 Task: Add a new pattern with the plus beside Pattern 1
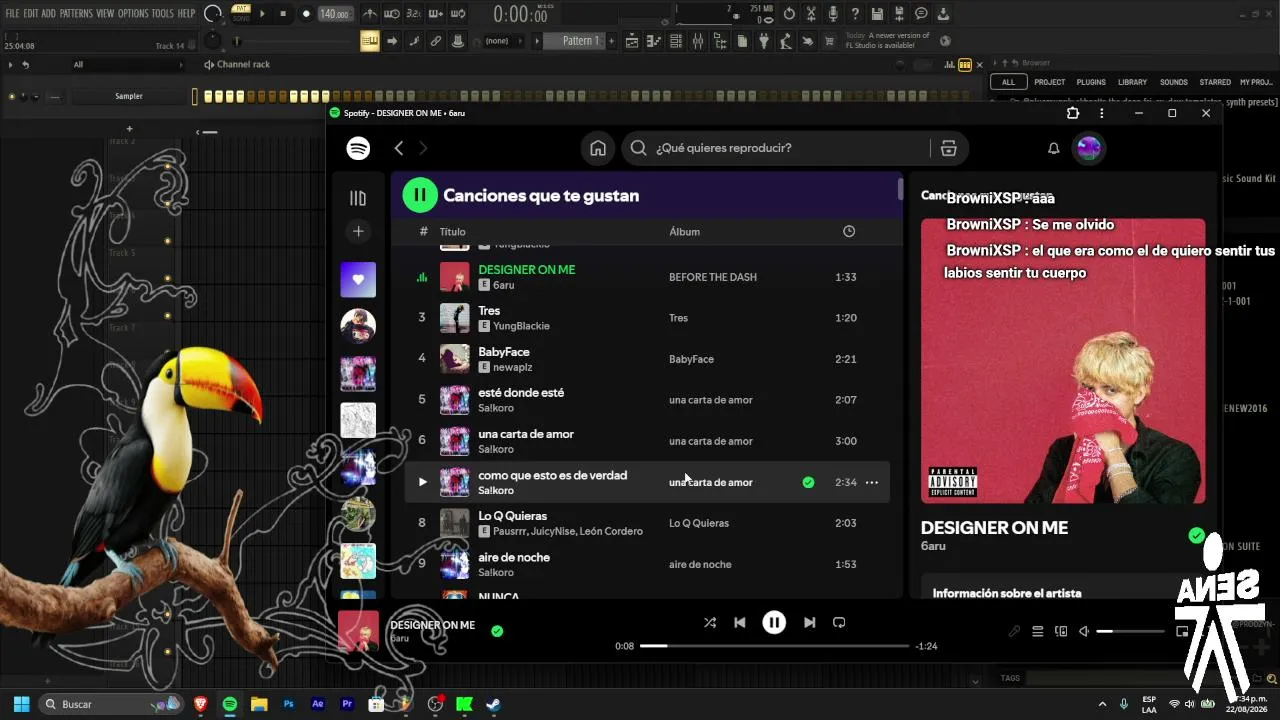click(610, 41)
